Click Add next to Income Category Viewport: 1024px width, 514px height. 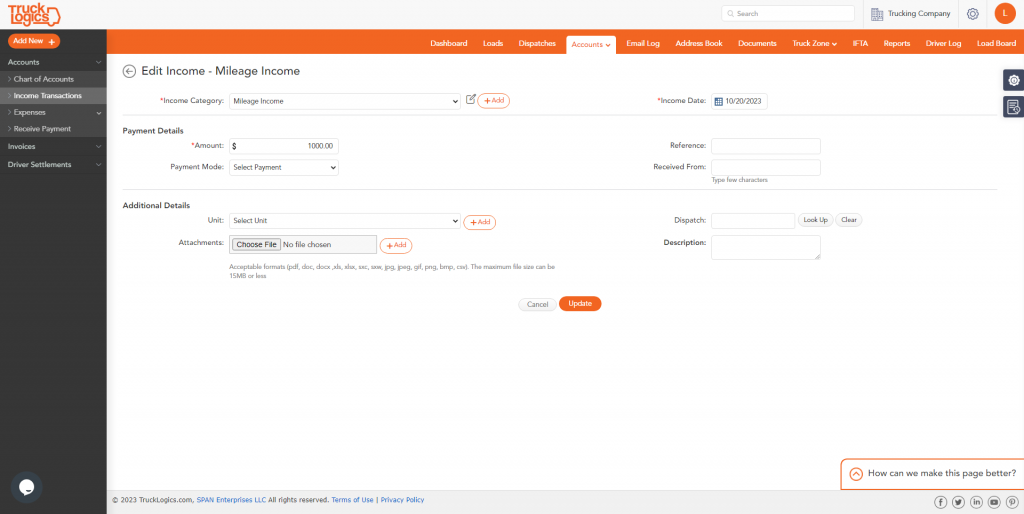(494, 101)
